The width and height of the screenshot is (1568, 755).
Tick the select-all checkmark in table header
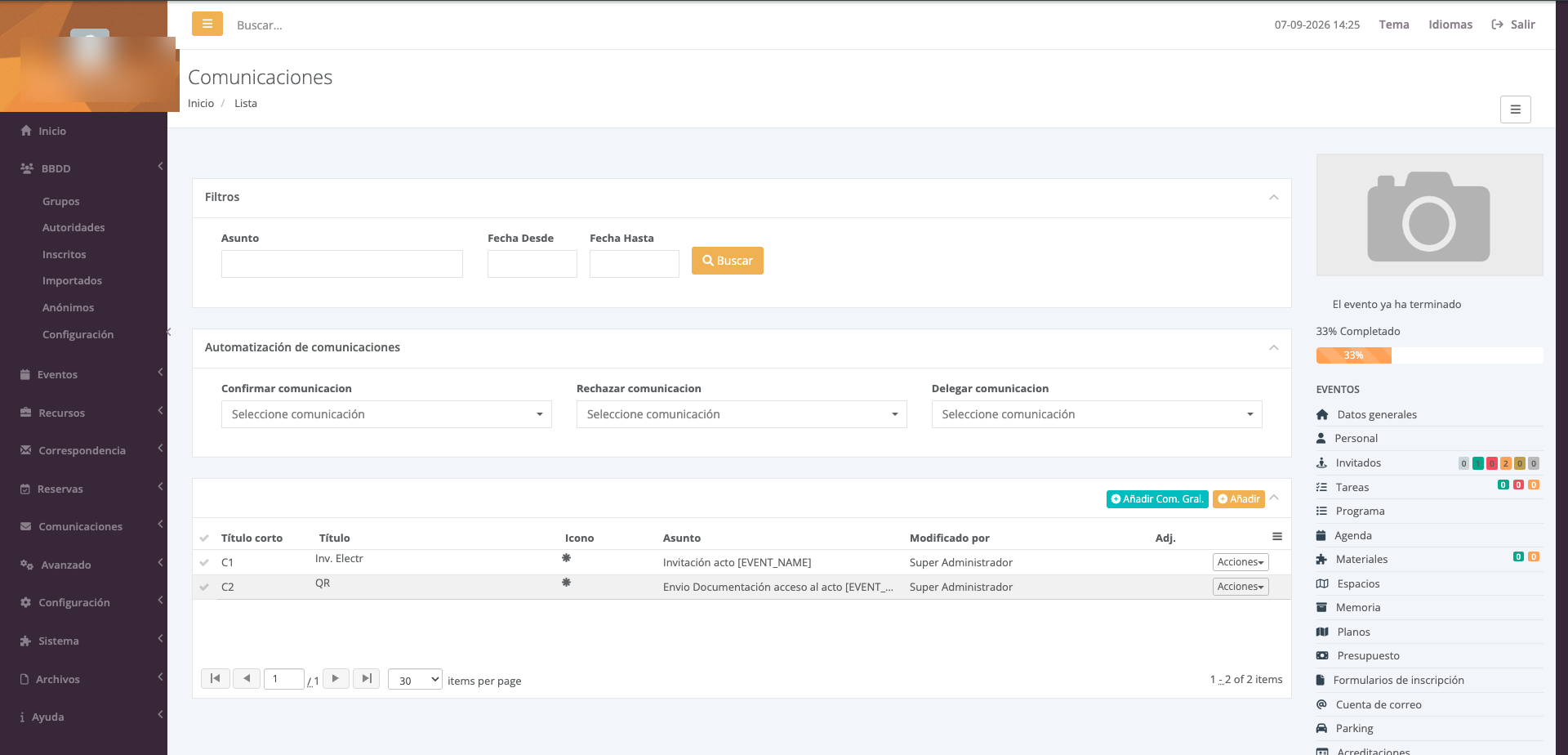pyautogui.click(x=204, y=538)
